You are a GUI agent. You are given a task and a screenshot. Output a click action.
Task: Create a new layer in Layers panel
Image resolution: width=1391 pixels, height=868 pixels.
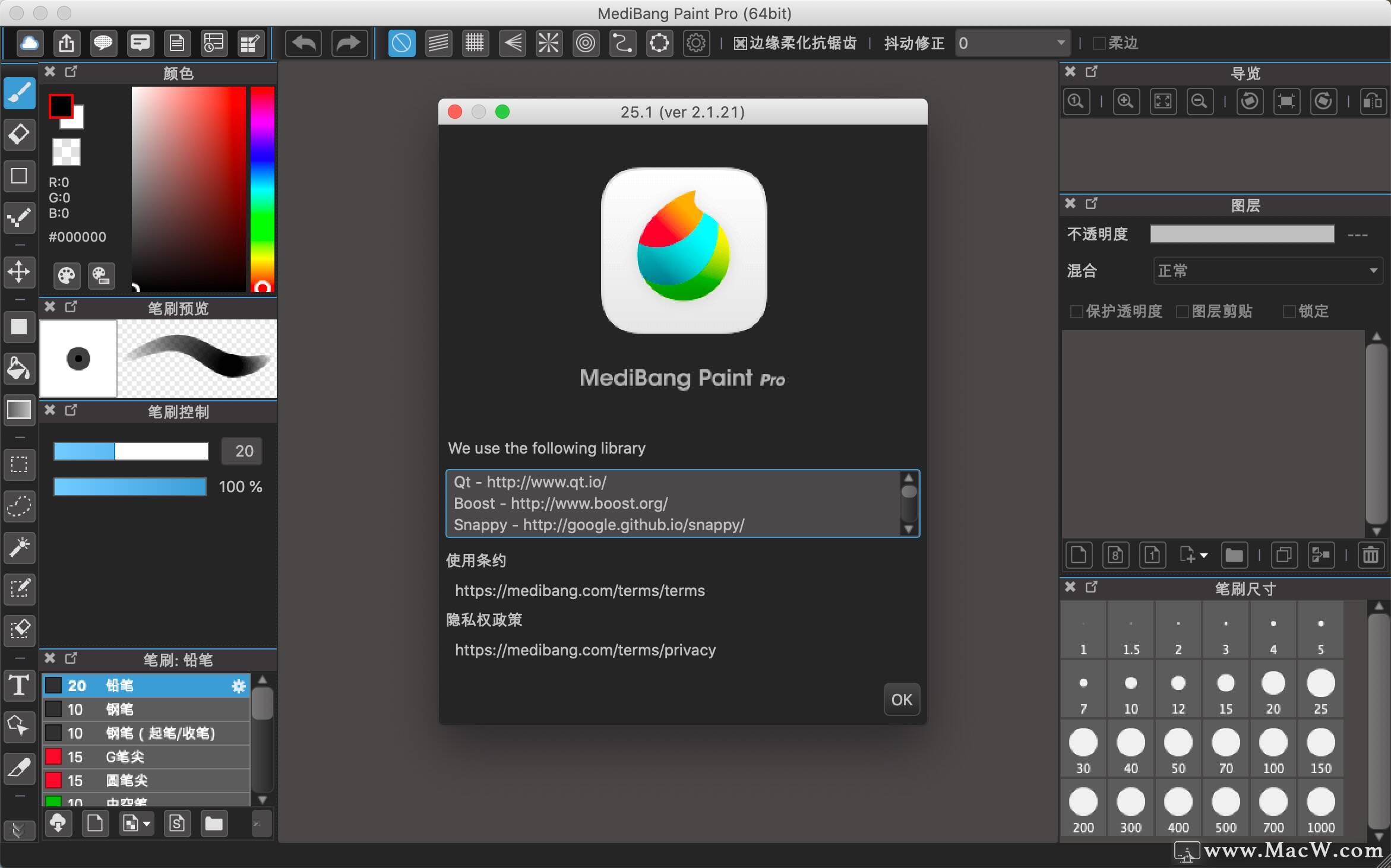tap(1079, 555)
